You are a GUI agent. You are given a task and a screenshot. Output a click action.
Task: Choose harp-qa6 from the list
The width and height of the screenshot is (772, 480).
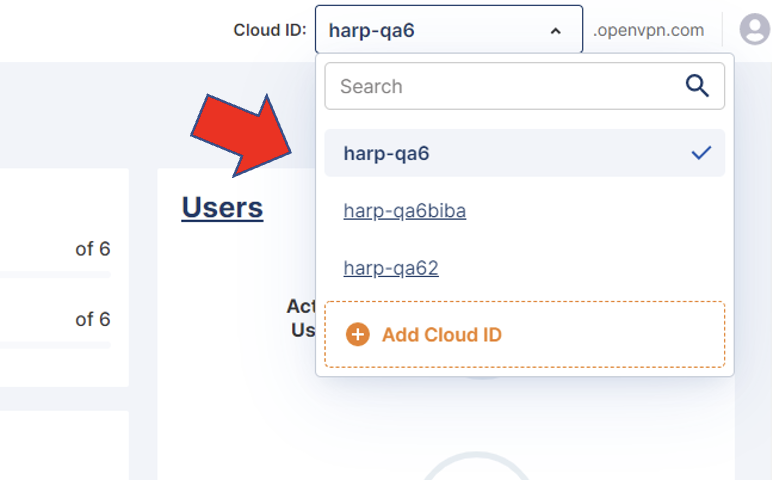524,153
